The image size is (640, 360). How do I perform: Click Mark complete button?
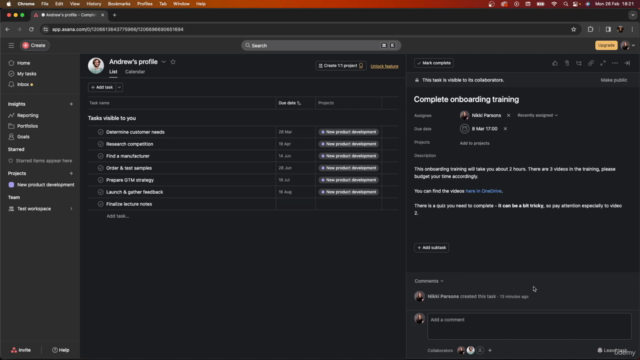[x=433, y=63]
